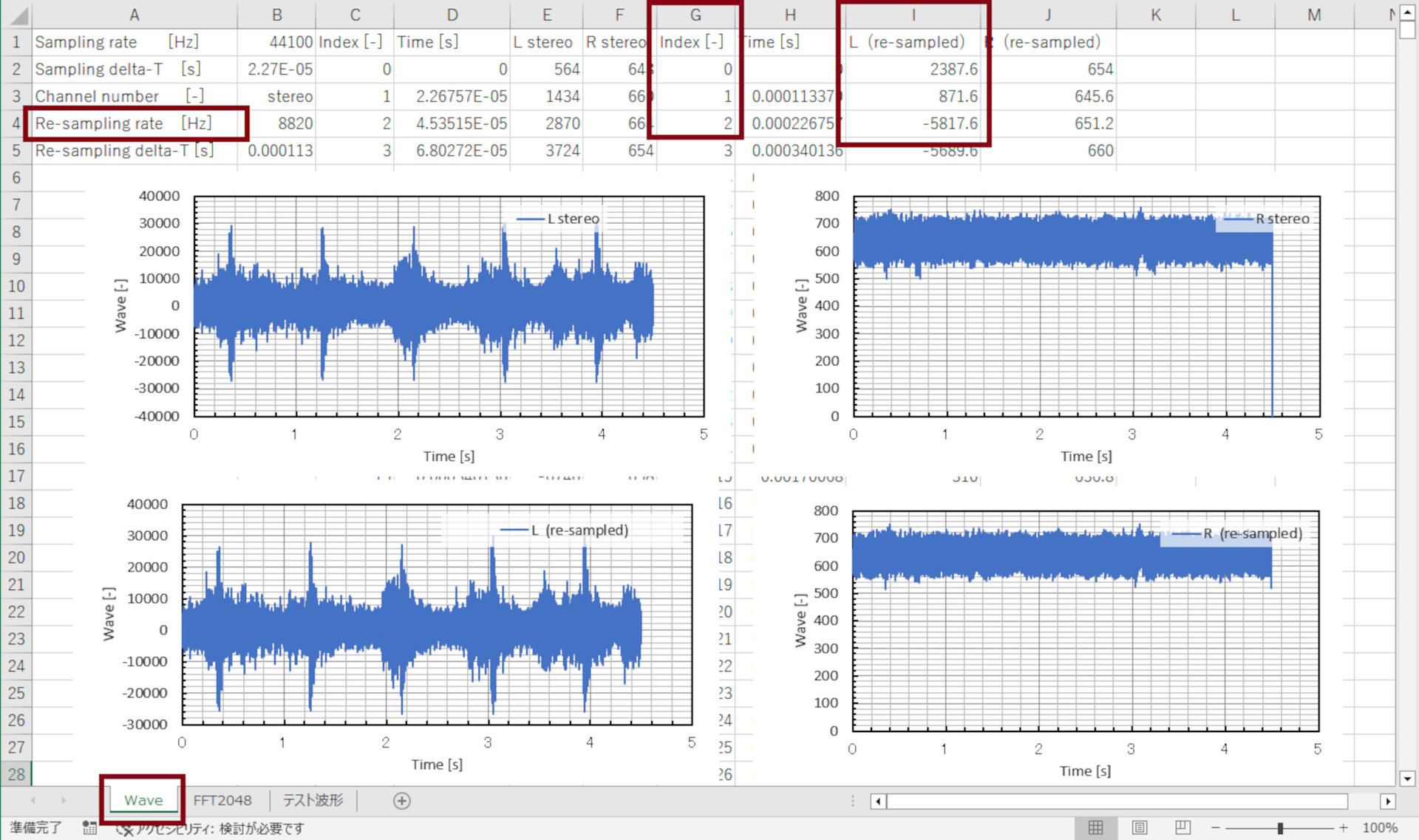1419x840 pixels.
Task: Click the 'R stereo' chart legend
Action: [1267, 219]
